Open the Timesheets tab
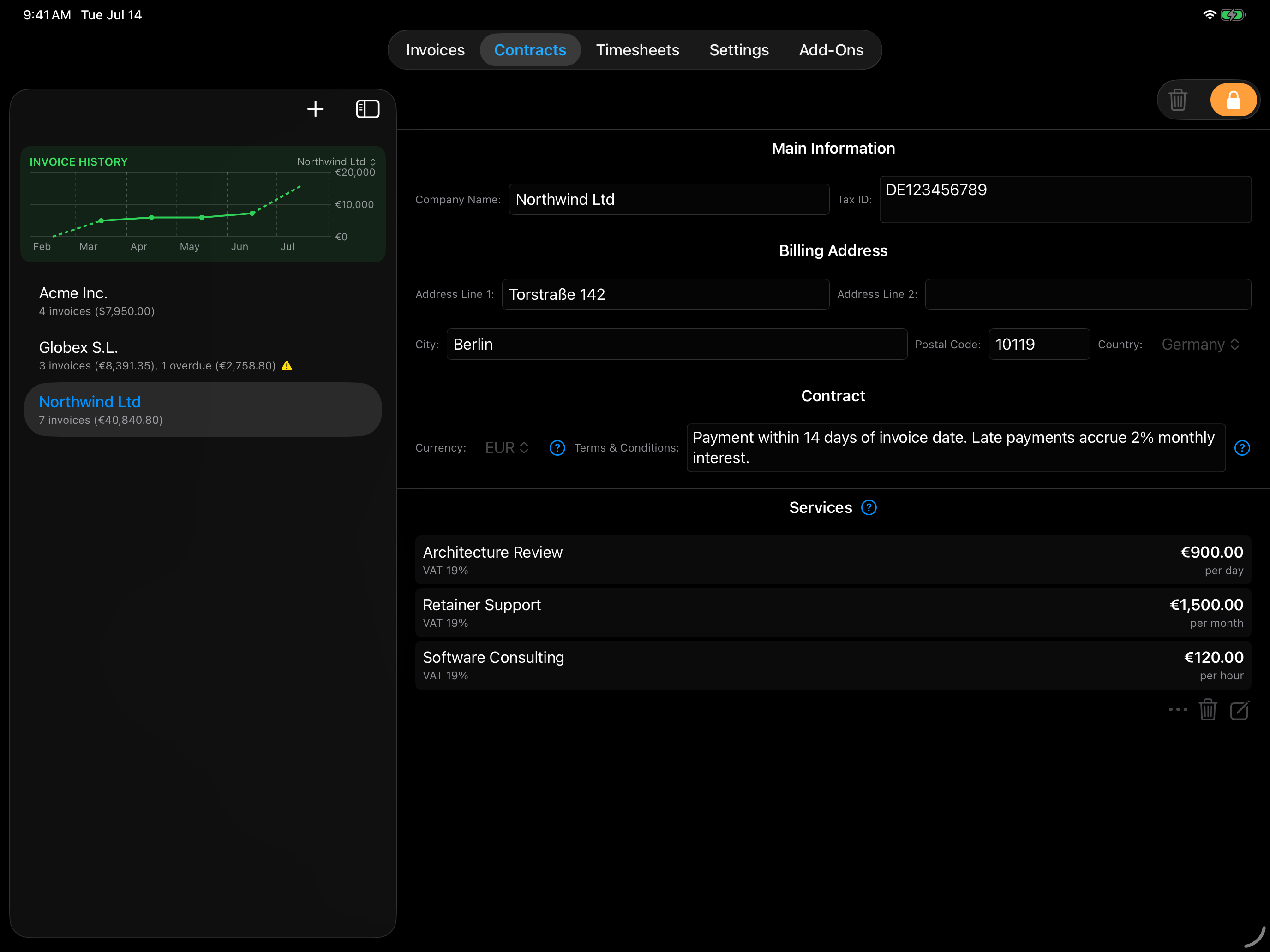The image size is (1270, 952). pos(637,50)
